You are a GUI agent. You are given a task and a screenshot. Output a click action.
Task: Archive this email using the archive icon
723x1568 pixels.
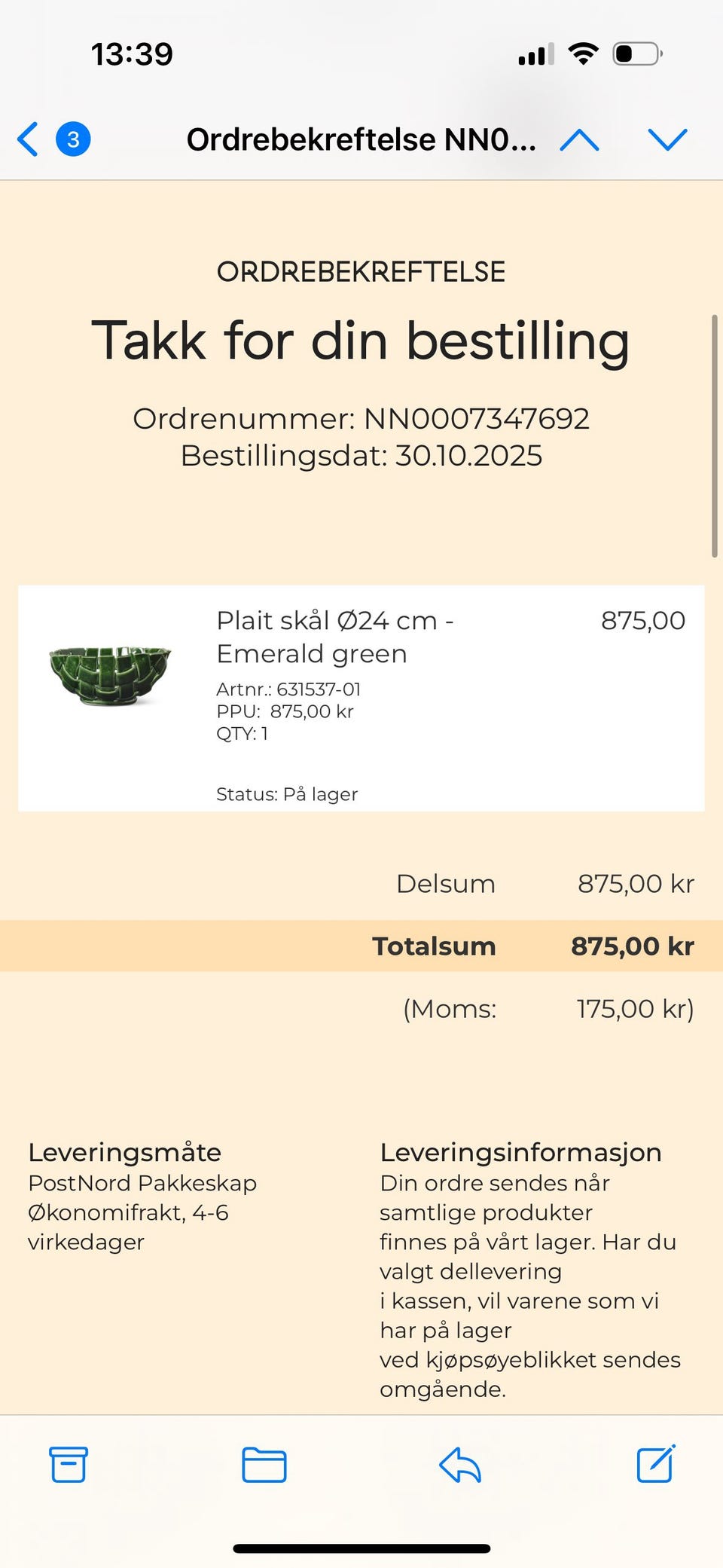[69, 1464]
